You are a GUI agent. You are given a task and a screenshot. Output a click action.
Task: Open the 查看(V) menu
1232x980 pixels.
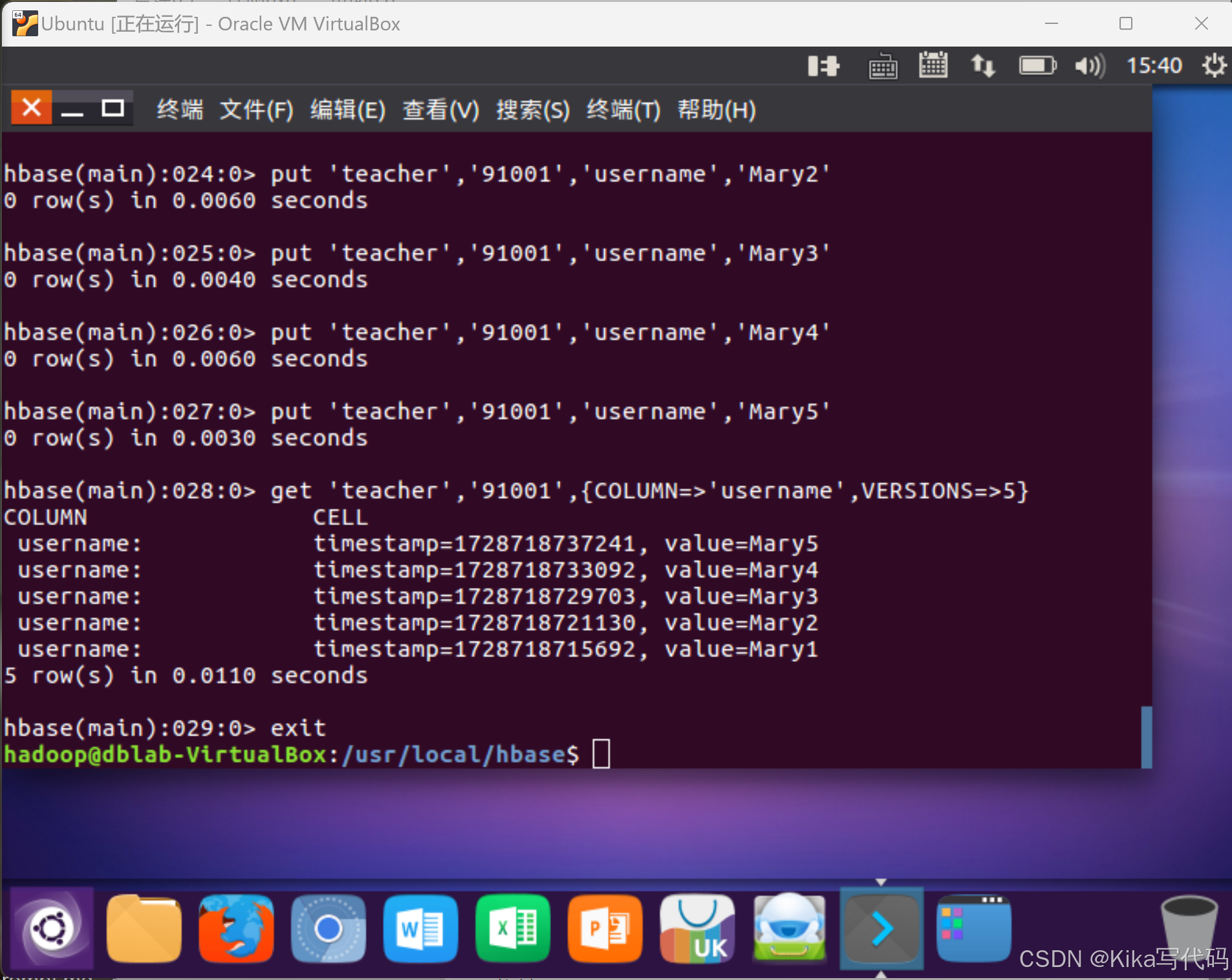pyautogui.click(x=440, y=109)
